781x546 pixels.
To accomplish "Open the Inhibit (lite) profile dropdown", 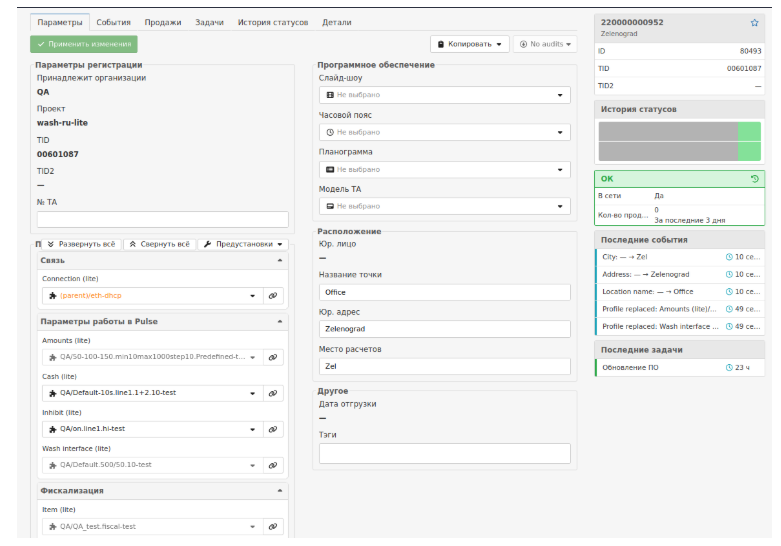I will click(x=152, y=429).
